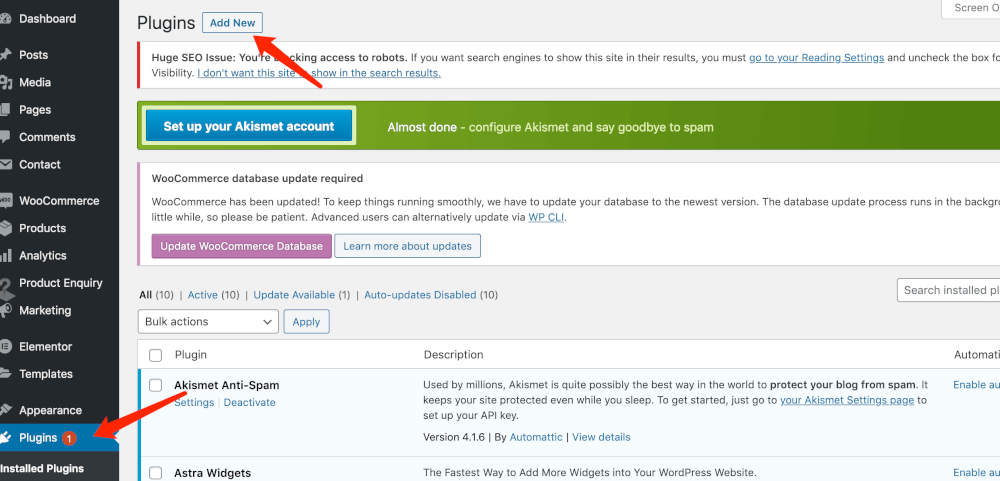Screen dimensions: 1000x481
Task: Click the Contact envelope icon
Action: point(5,165)
